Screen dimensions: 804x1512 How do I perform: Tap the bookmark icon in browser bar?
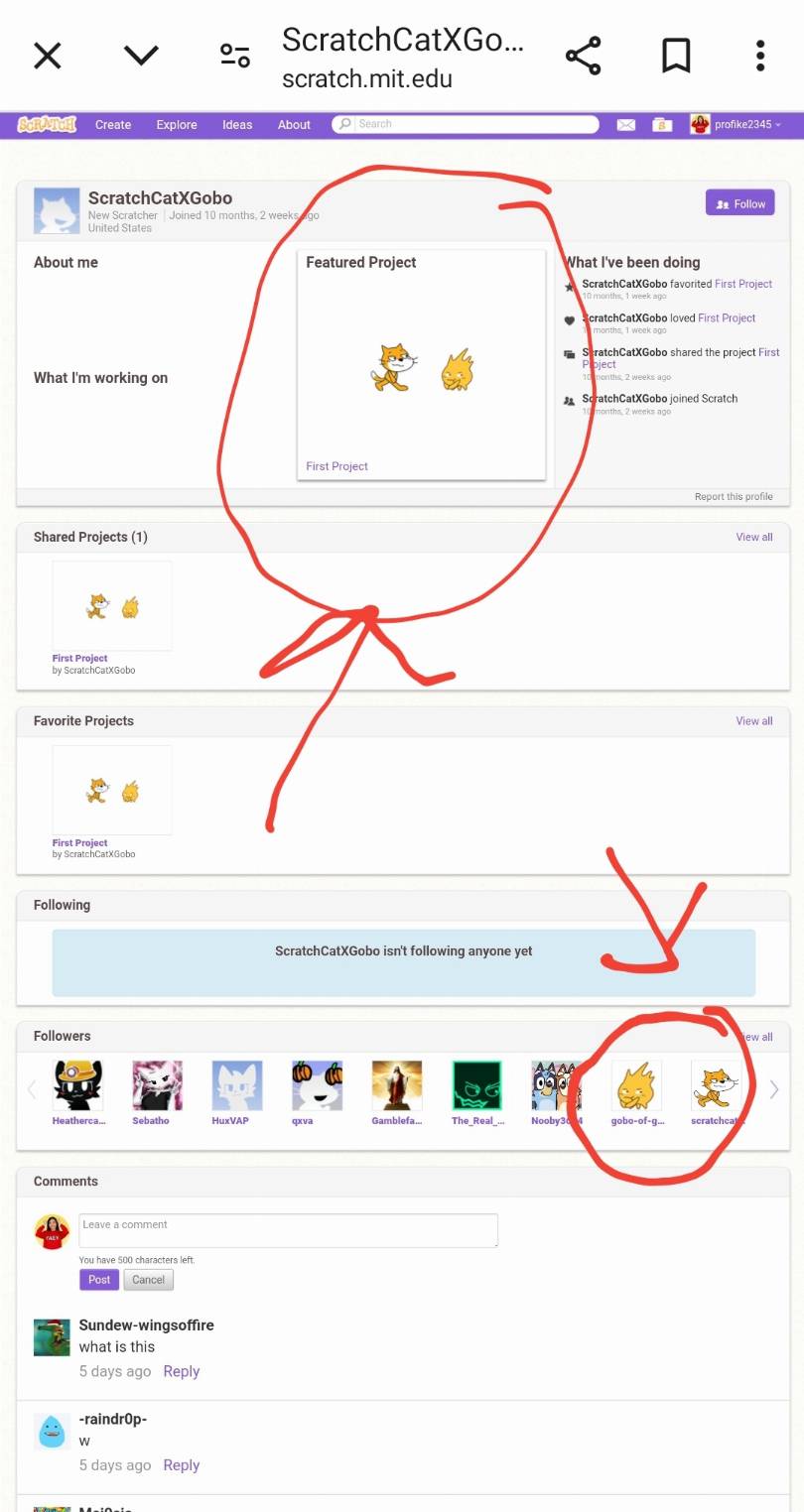coord(676,56)
